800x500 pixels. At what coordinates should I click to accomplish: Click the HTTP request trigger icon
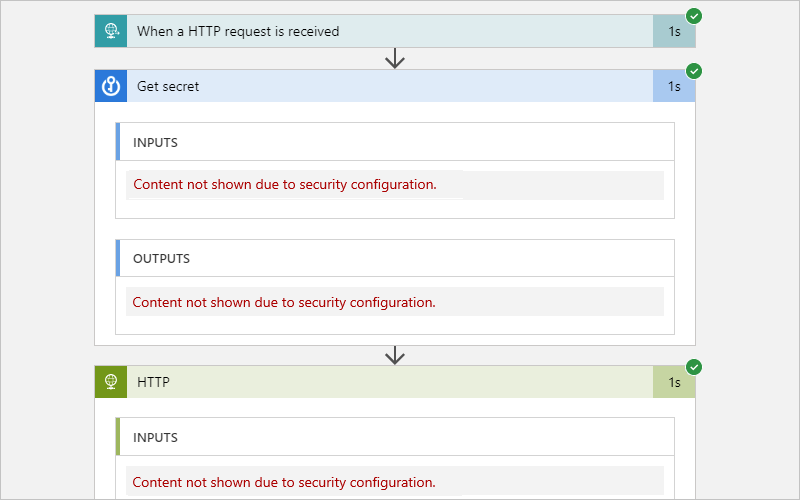[x=111, y=31]
